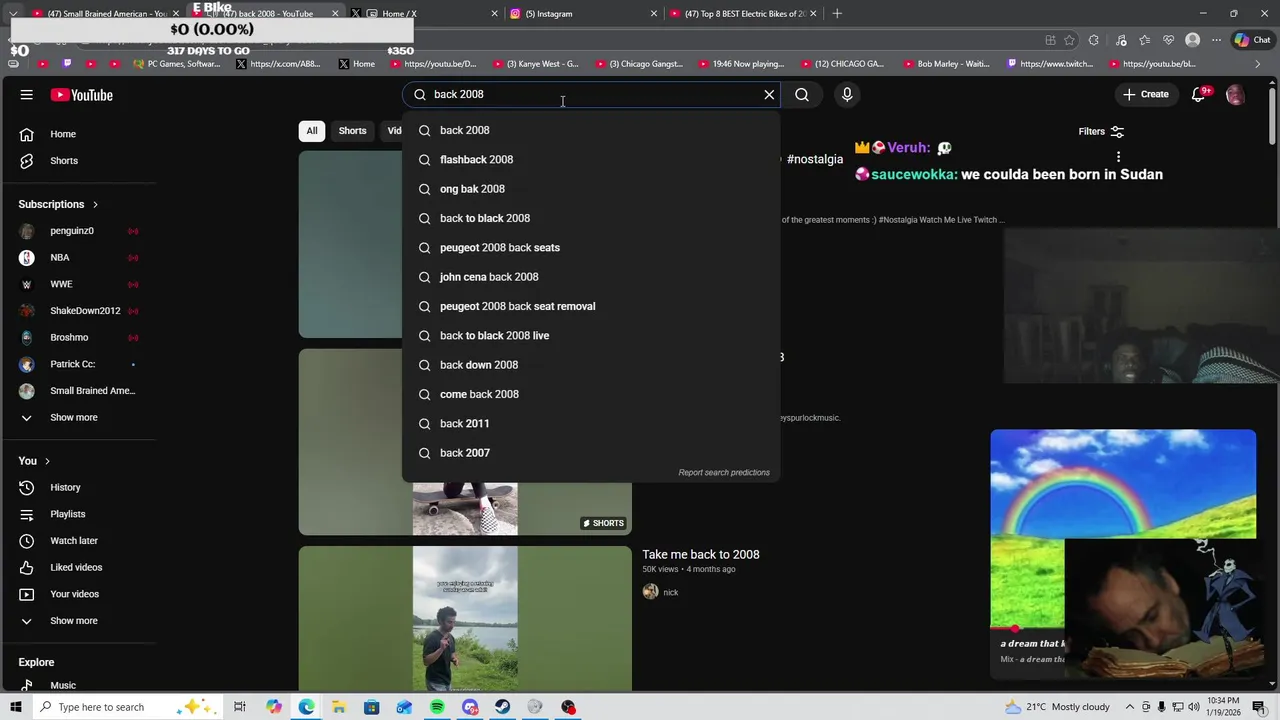Focus the search field containing back 2008
The height and width of the screenshot is (720, 1280).
[x=590, y=94]
